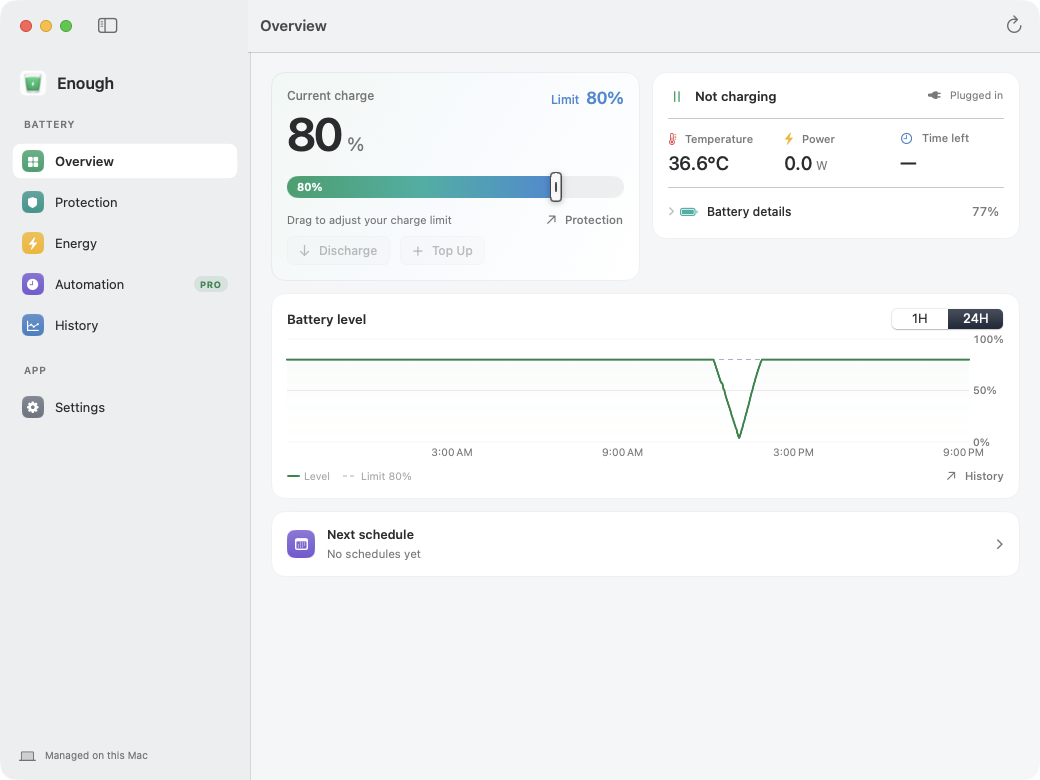Click the History chart icon
The image size is (1040, 780).
pos(32,326)
